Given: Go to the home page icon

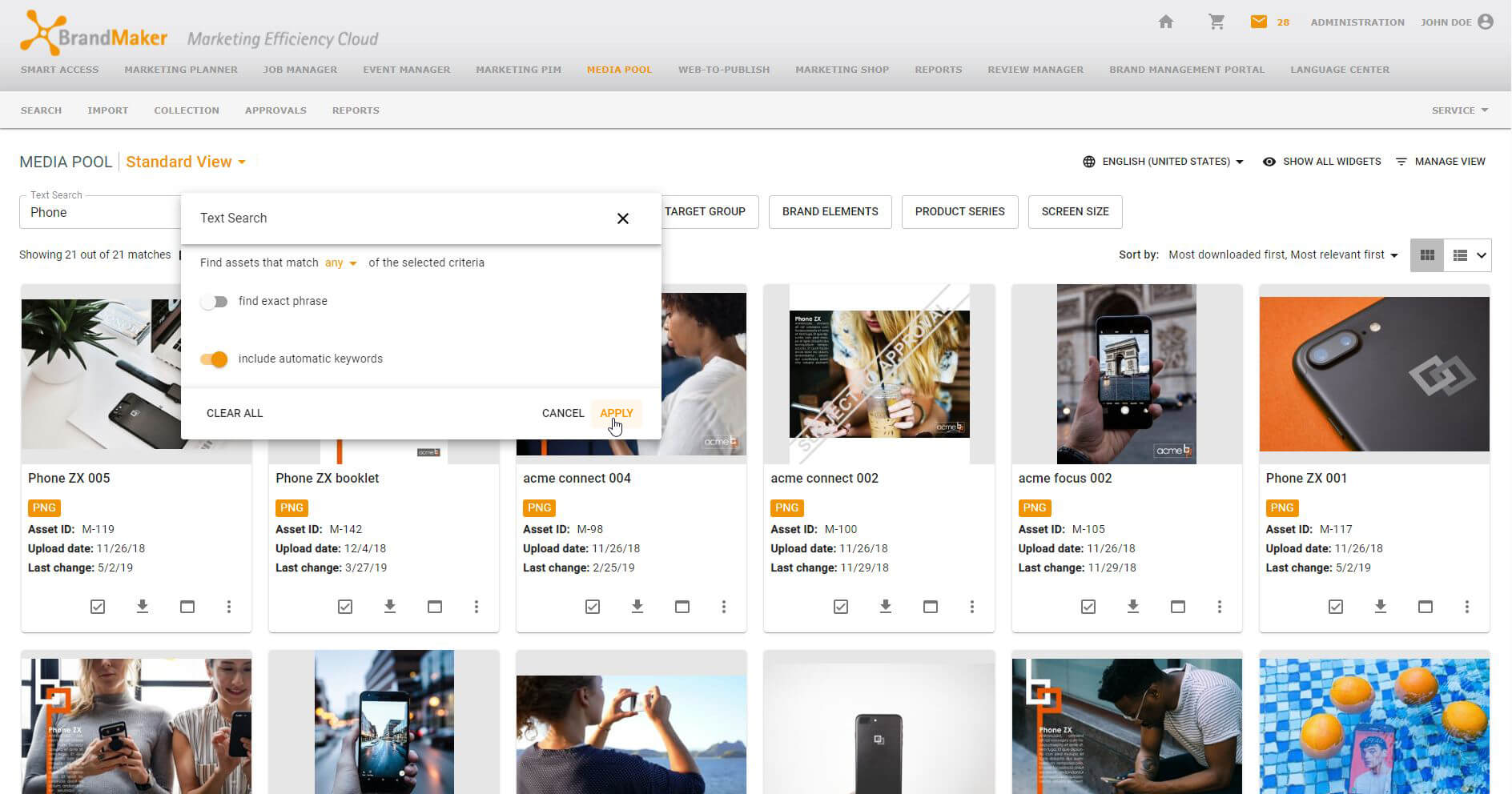Looking at the screenshot, I should pos(1165,22).
